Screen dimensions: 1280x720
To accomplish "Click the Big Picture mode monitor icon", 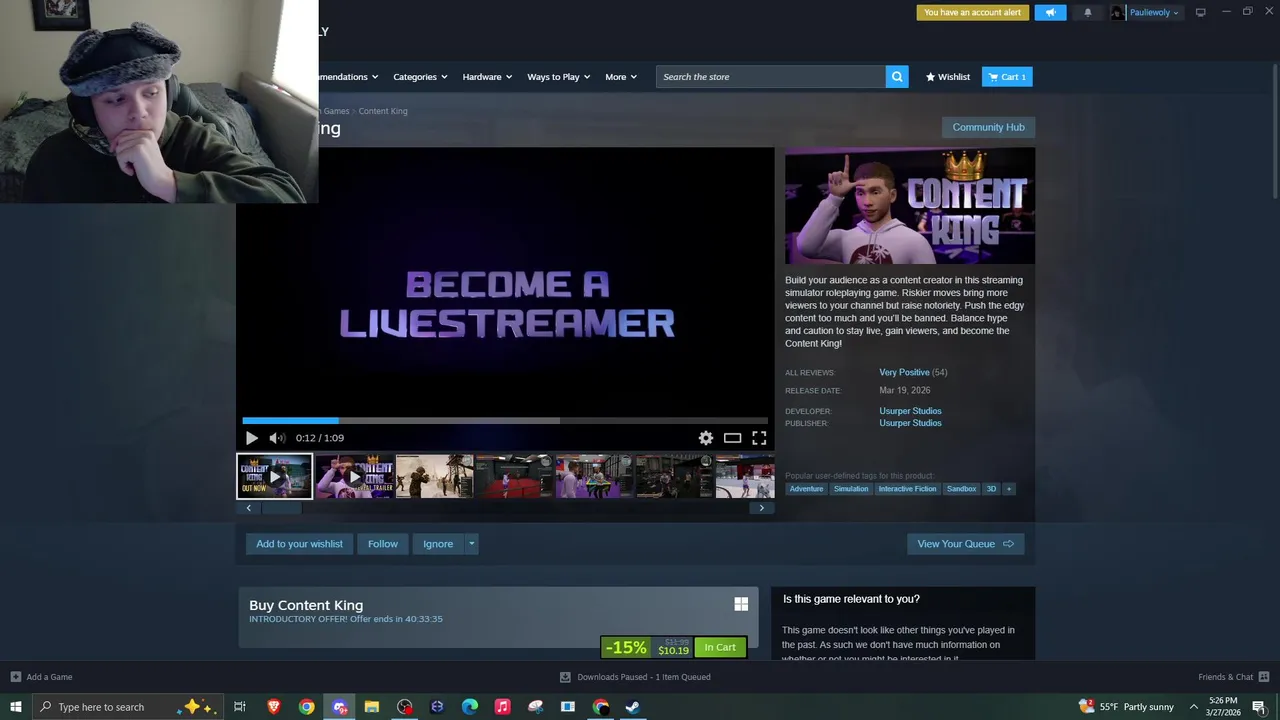I will (x=1200, y=12).
